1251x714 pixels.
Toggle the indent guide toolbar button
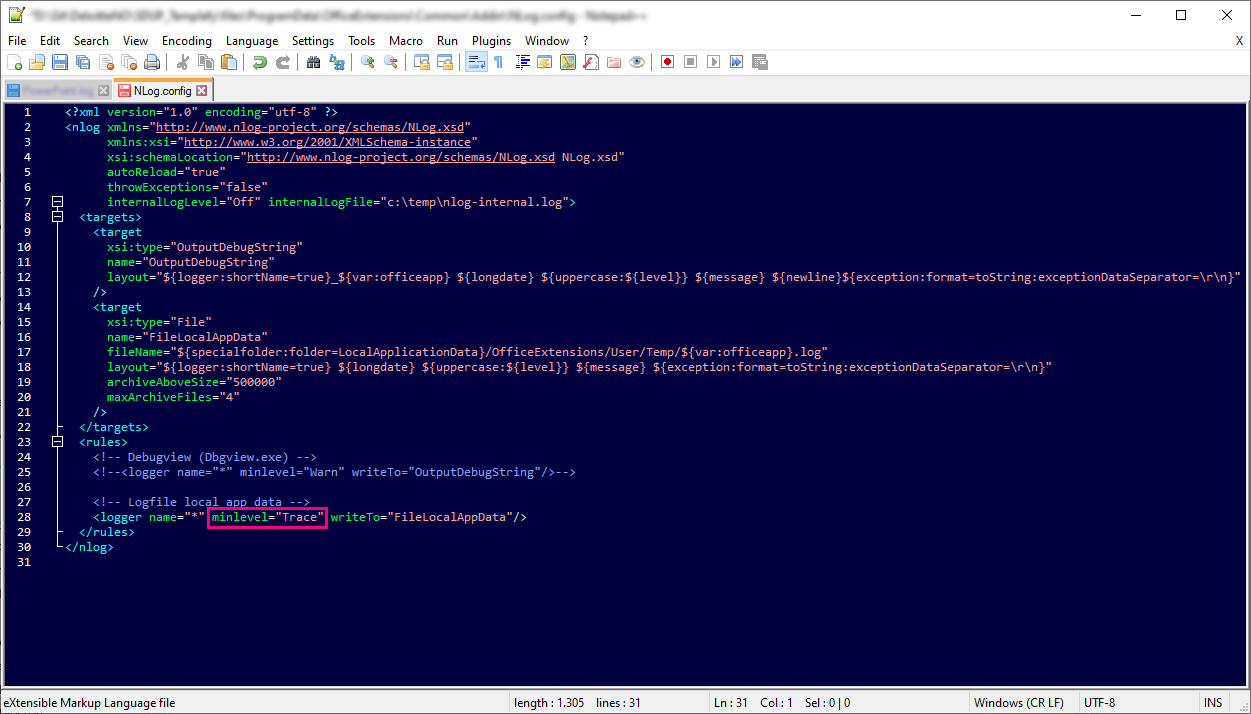[522, 62]
